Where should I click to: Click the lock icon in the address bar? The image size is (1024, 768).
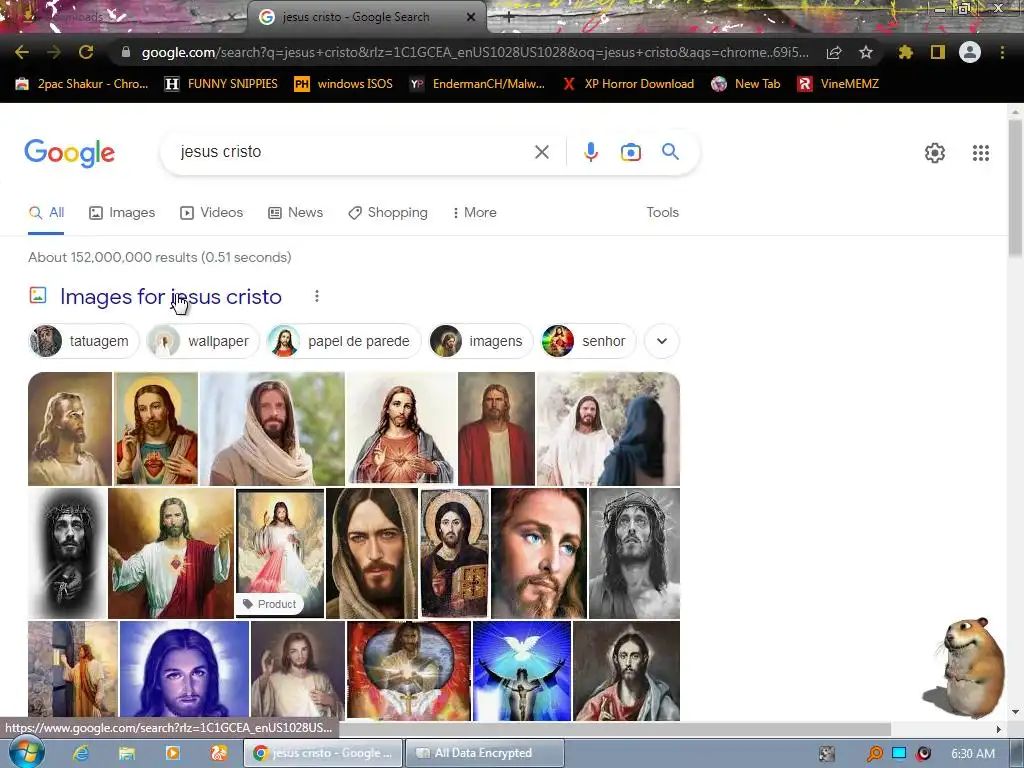[126, 52]
